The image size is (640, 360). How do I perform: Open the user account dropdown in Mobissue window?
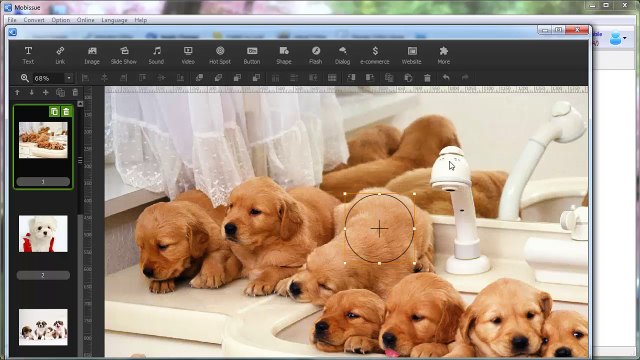pyautogui.click(x=624, y=38)
